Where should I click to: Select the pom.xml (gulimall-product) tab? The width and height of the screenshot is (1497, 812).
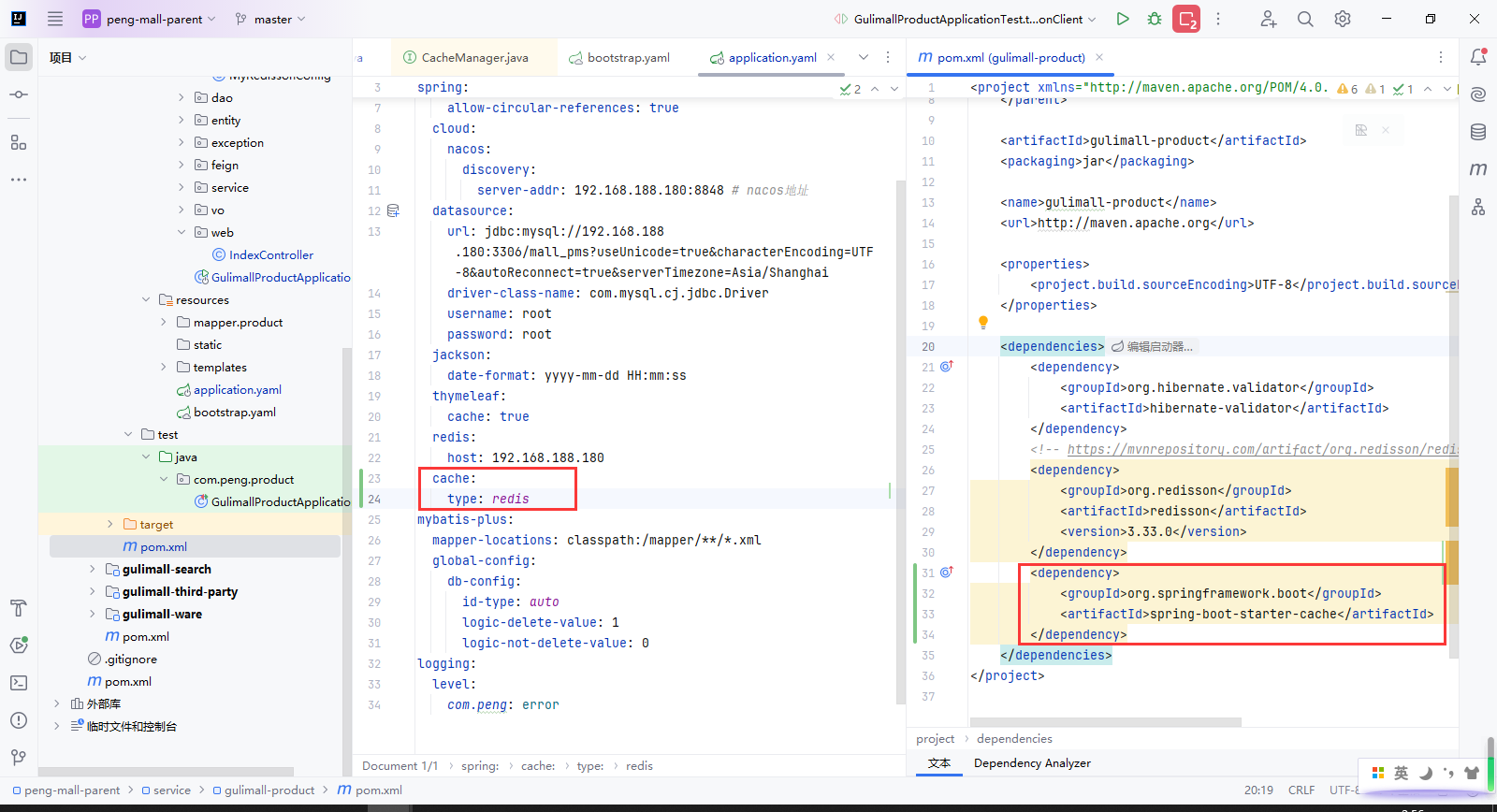click(x=1011, y=57)
